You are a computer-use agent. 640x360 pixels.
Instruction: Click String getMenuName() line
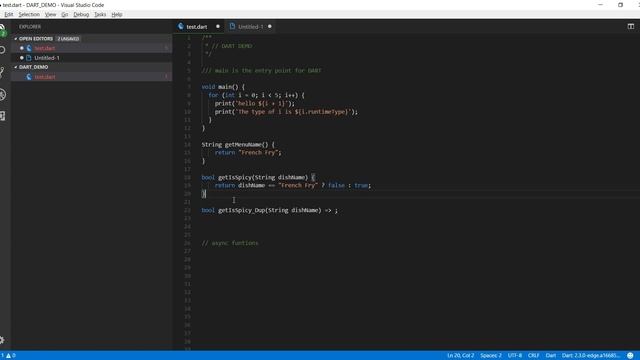[x=238, y=144]
